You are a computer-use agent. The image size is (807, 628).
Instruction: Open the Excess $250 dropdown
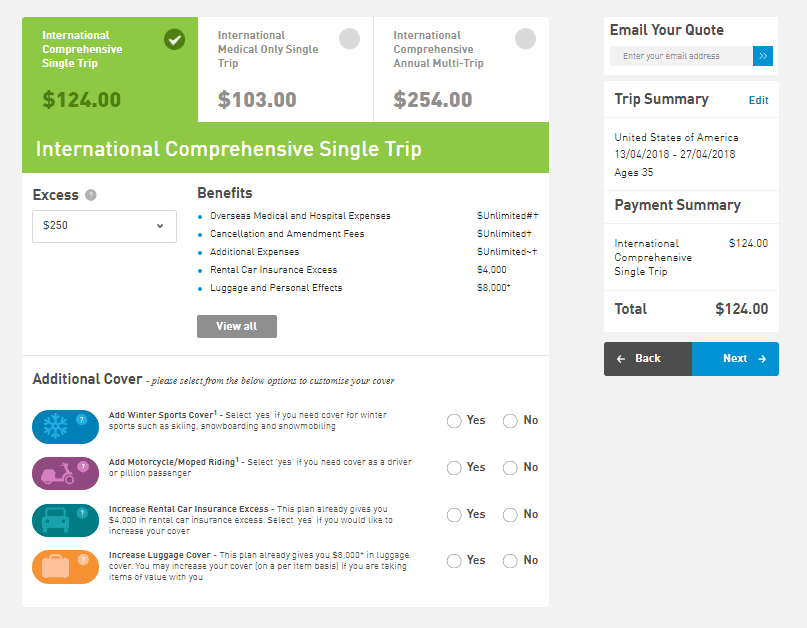click(104, 226)
